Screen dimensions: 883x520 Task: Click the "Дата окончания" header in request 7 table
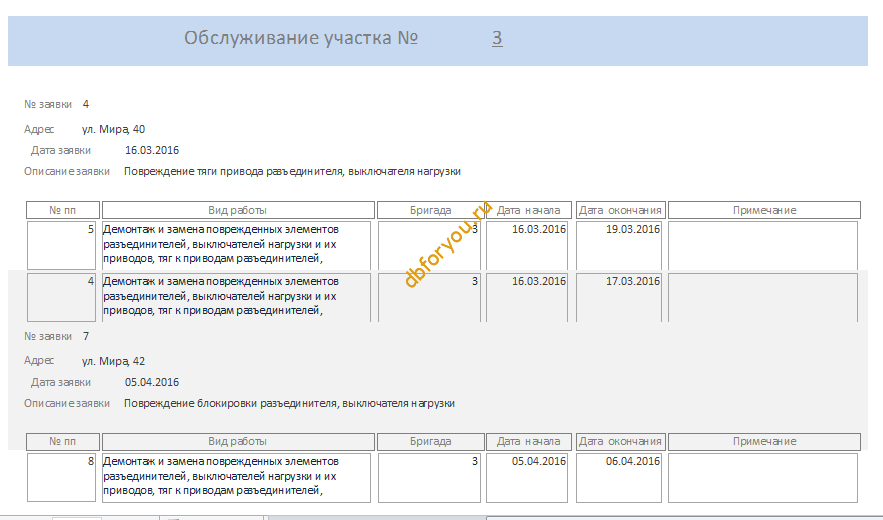point(621,442)
